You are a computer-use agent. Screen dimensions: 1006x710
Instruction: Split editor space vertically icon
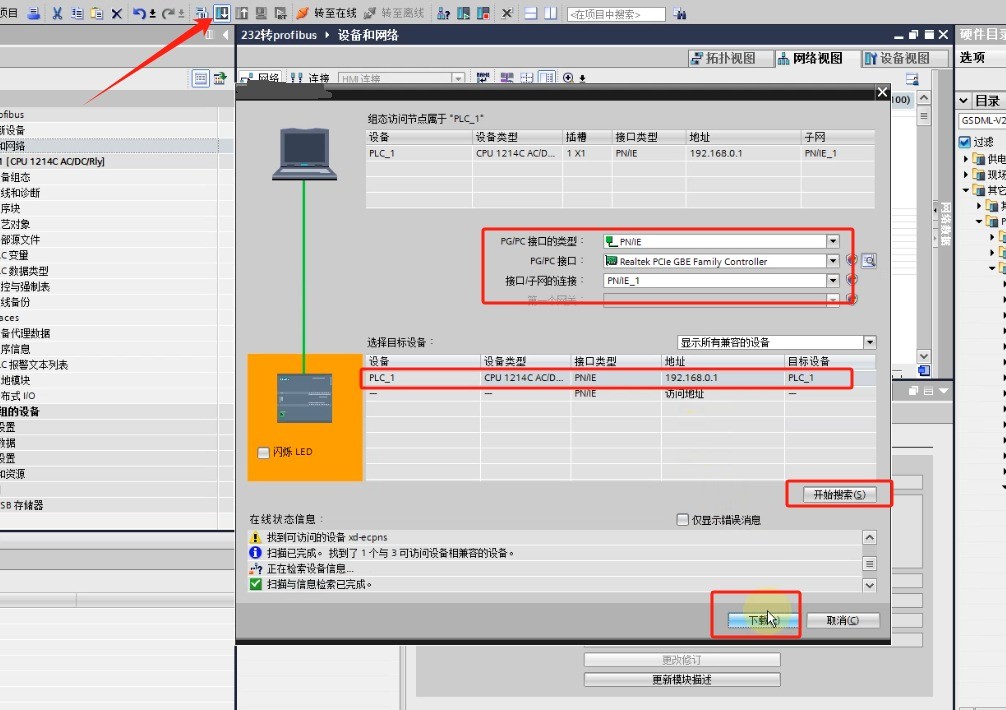pos(550,13)
